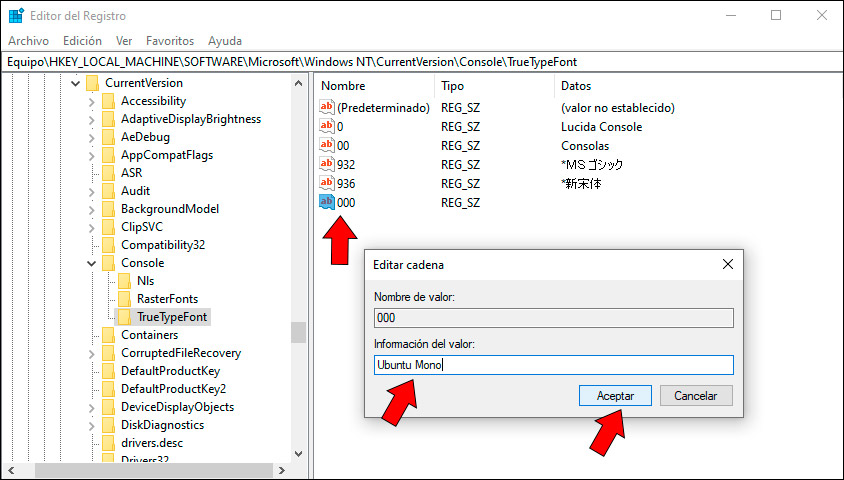Close the Editar cadena dialog

tap(728, 264)
